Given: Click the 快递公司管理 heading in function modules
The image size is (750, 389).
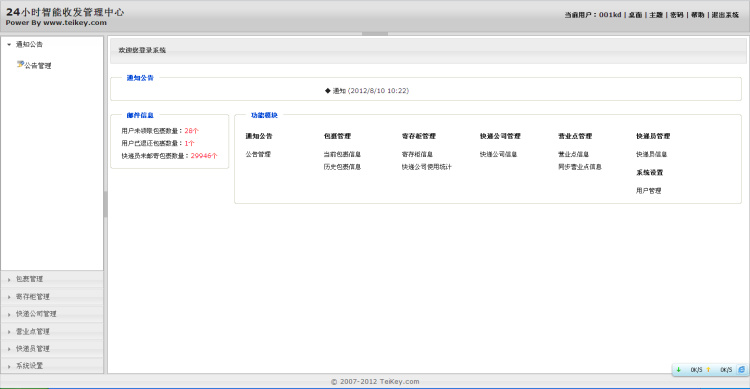Looking at the screenshot, I should (500, 136).
